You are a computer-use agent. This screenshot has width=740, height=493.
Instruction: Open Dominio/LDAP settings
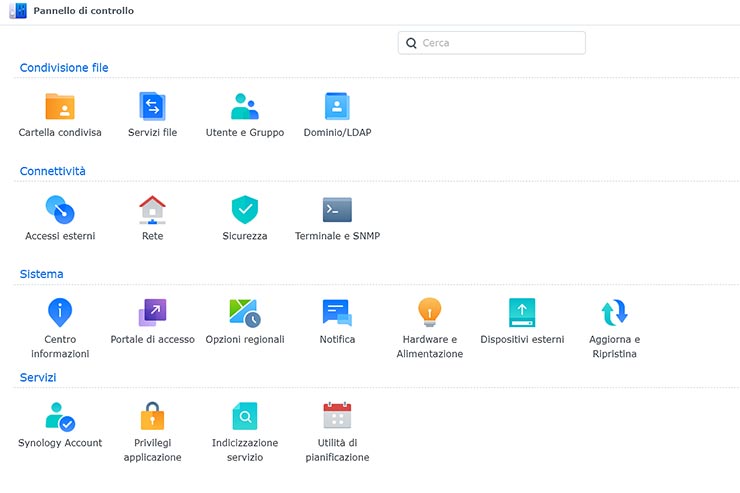coord(337,107)
